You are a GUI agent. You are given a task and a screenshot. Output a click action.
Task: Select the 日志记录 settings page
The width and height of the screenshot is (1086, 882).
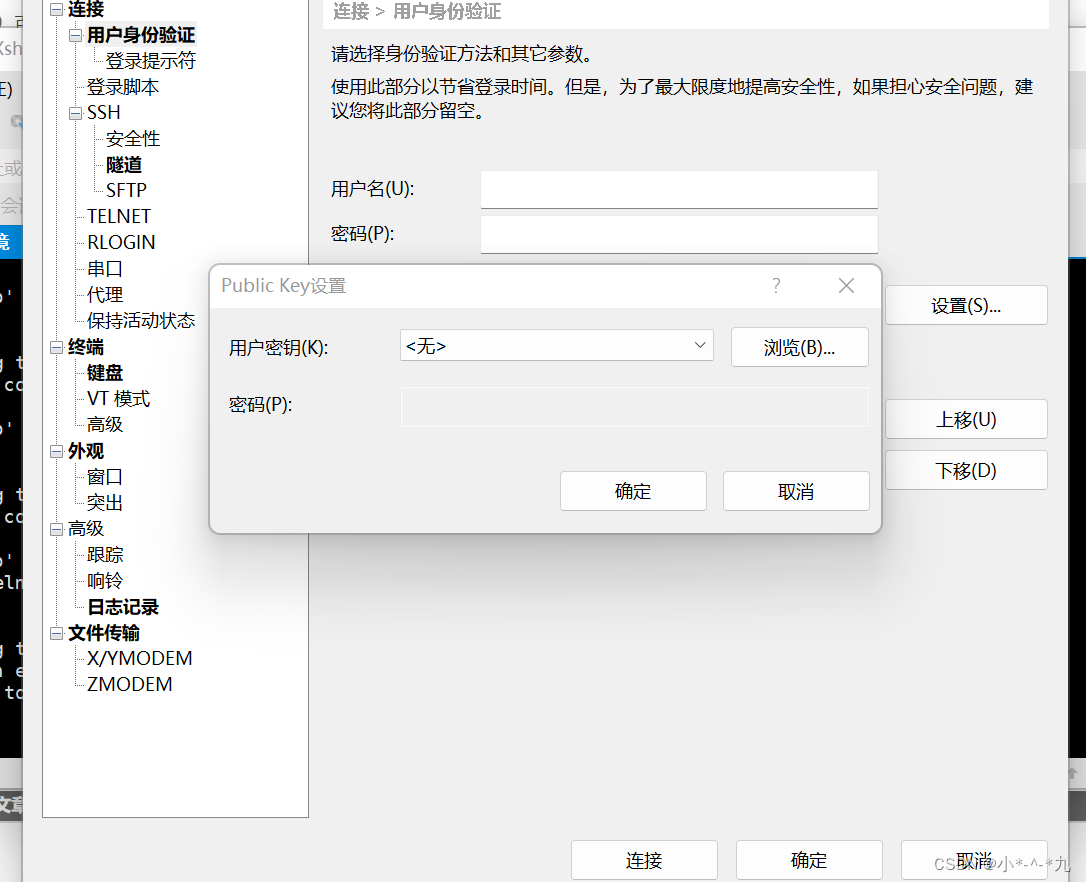pyautogui.click(x=122, y=606)
